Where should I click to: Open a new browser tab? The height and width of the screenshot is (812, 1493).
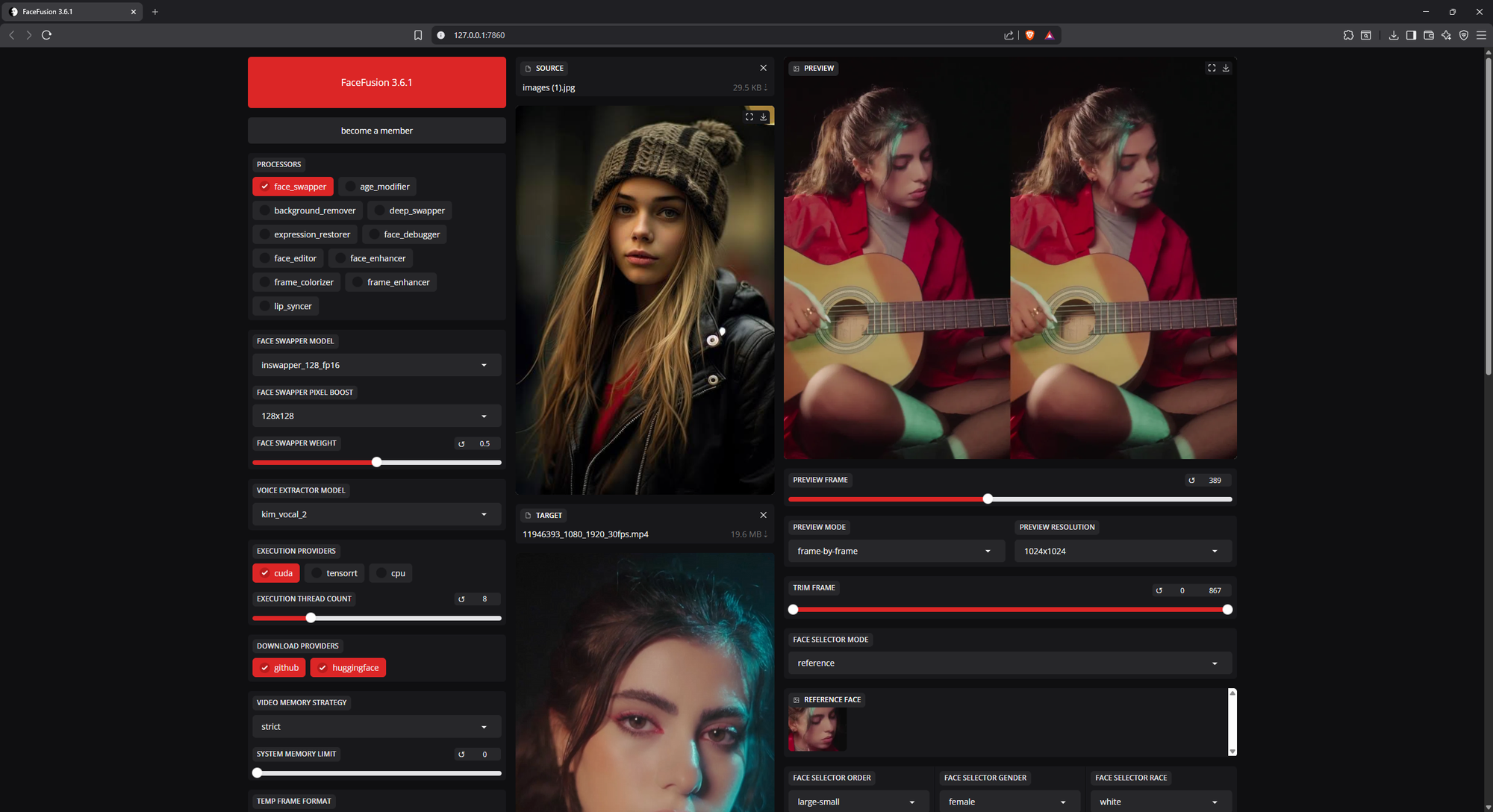click(155, 12)
